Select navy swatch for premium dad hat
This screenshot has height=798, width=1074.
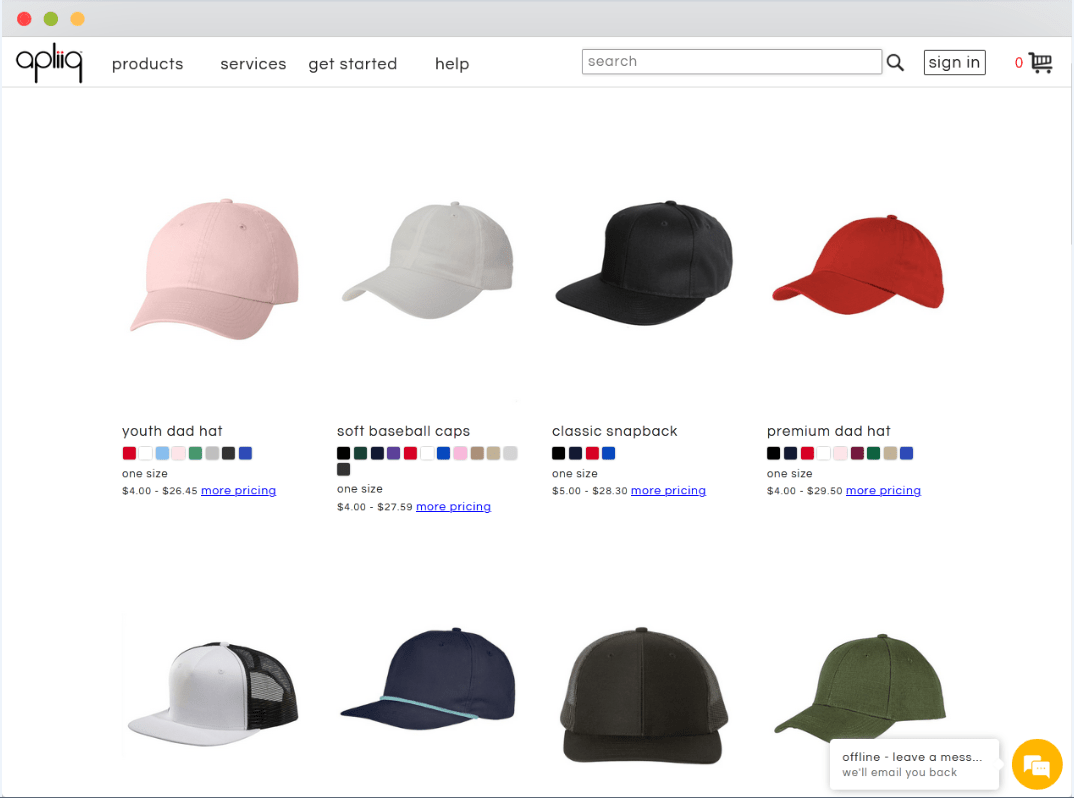click(790, 453)
